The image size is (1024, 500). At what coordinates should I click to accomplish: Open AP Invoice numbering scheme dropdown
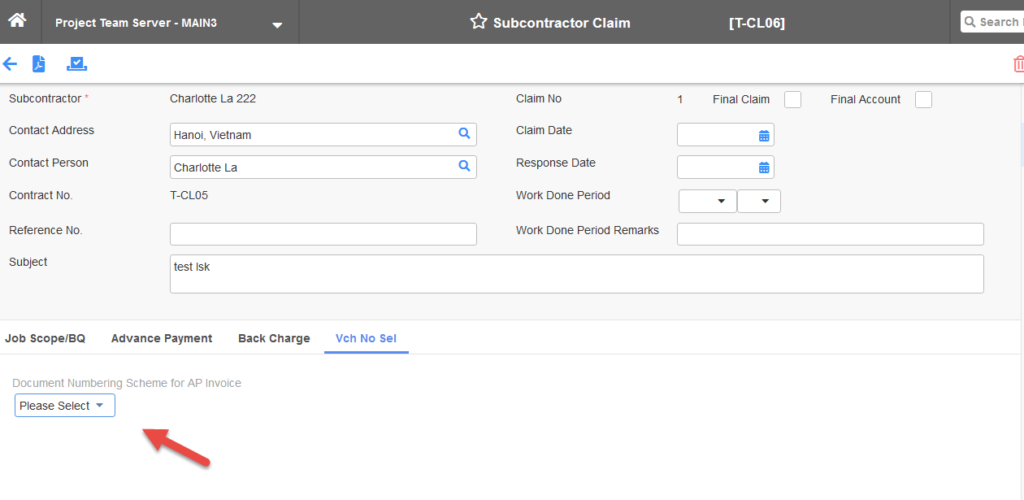[65, 405]
